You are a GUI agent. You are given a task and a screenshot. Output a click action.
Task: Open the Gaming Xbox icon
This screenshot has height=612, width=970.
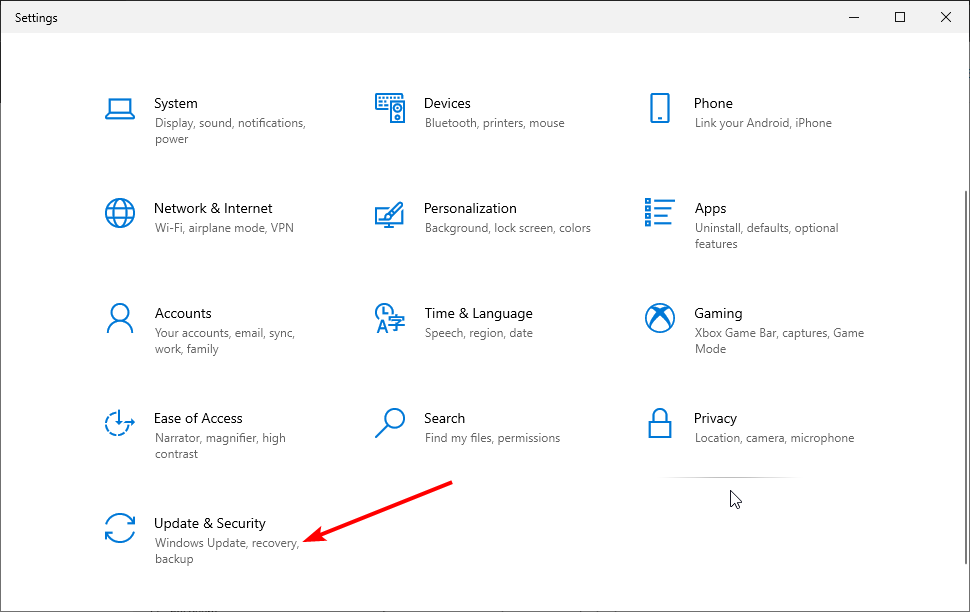click(x=659, y=318)
